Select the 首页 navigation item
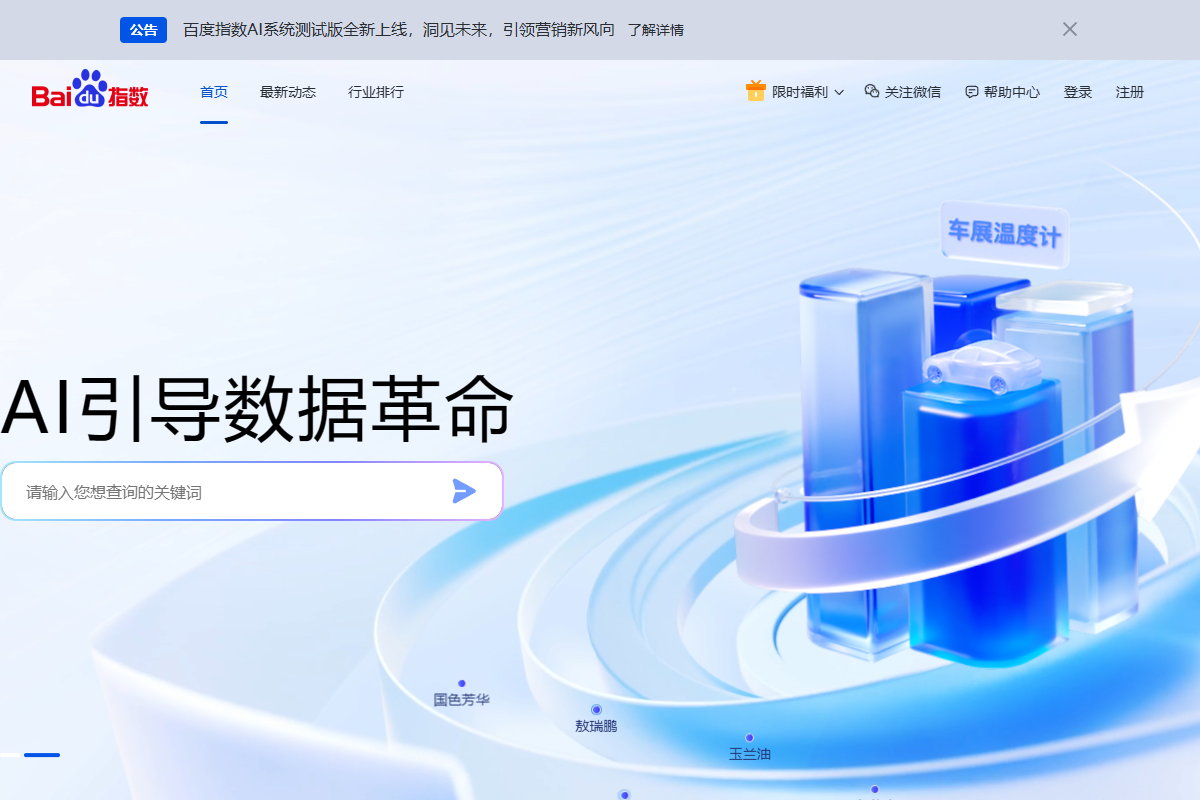The height and width of the screenshot is (800, 1200). pos(213,91)
